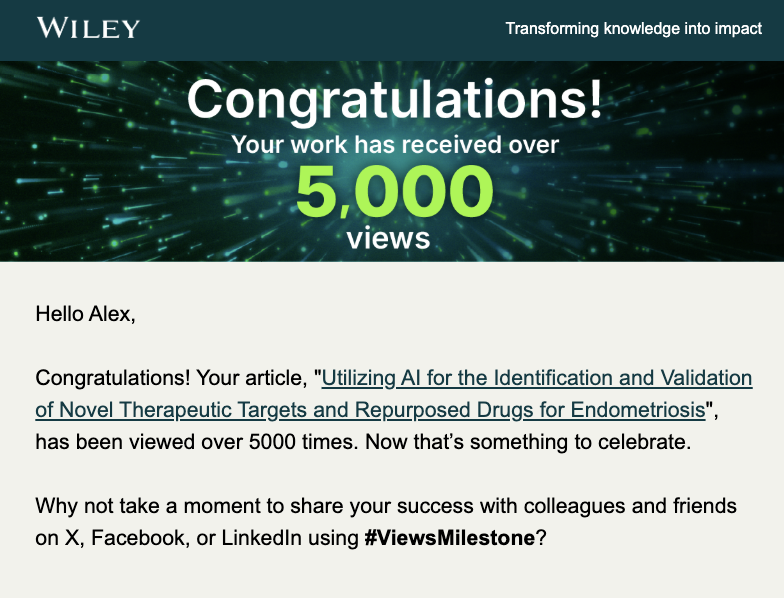Image resolution: width=784 pixels, height=598 pixels.
Task: Click the Wiley logo in header
Action: [x=88, y=28]
